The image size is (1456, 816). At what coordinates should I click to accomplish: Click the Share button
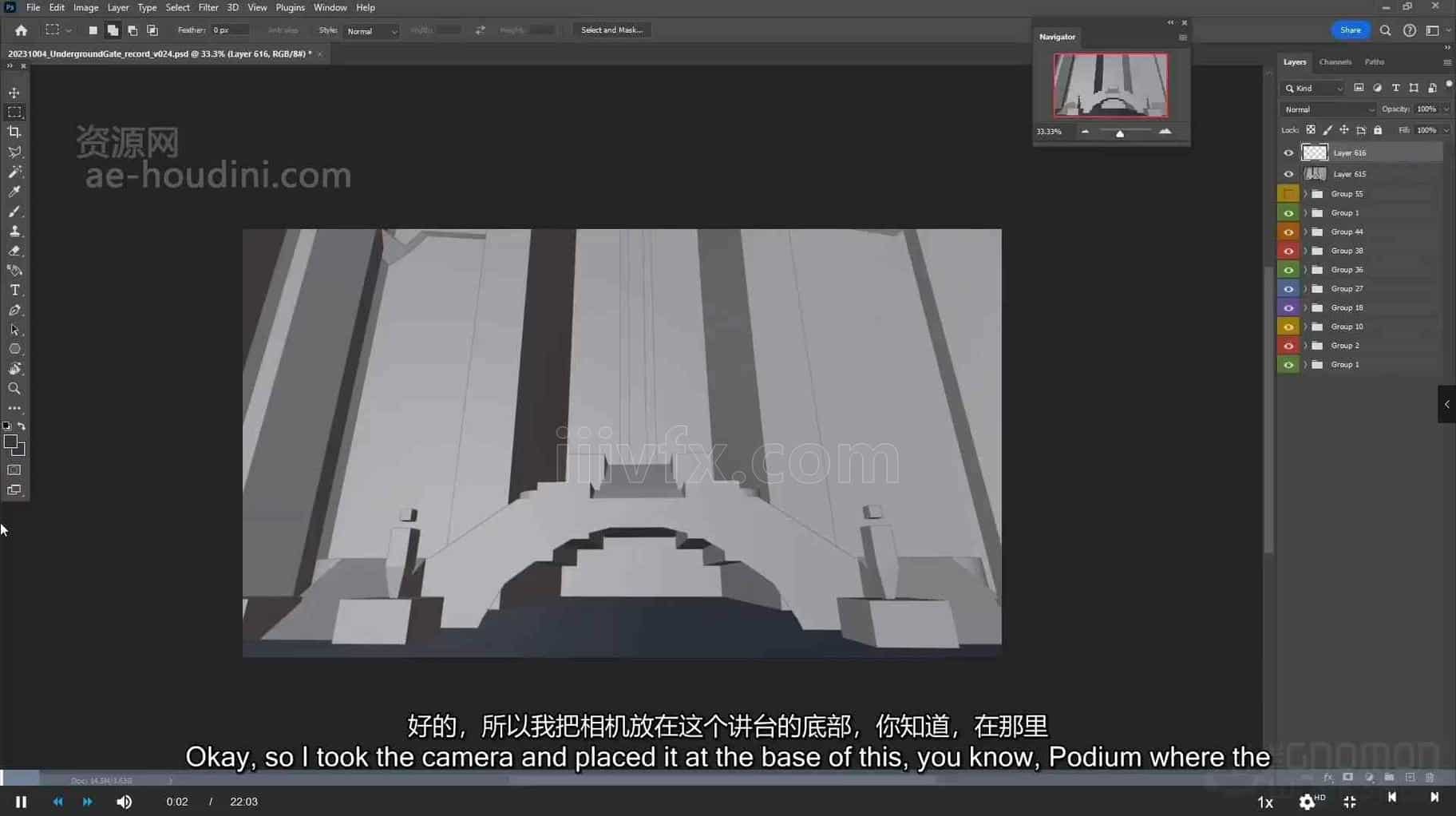click(x=1351, y=30)
